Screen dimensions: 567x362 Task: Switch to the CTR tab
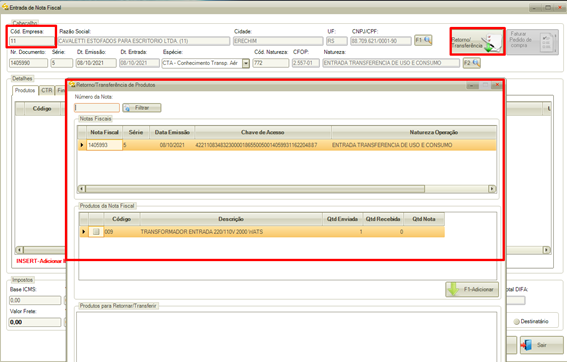(47, 90)
